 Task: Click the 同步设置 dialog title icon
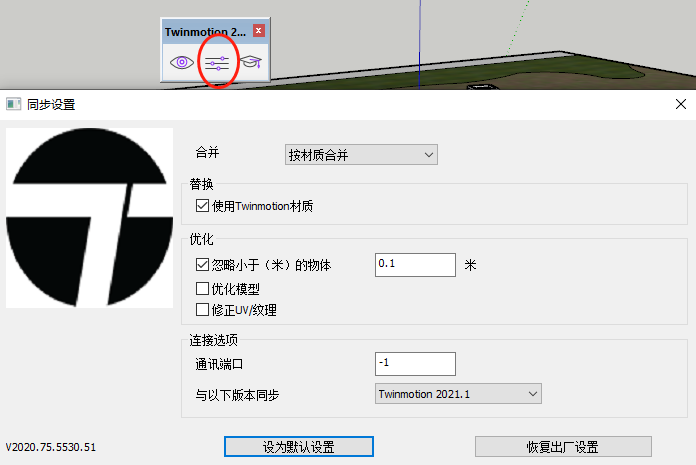(x=13, y=104)
